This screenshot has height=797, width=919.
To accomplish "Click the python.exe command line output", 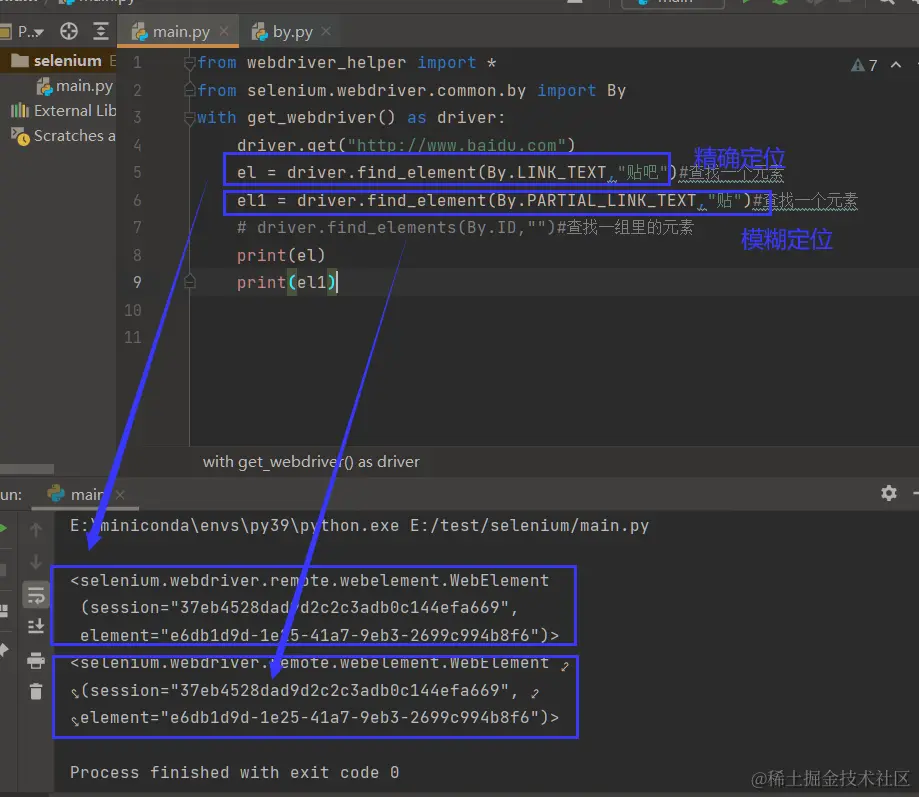I will click(x=359, y=526).
